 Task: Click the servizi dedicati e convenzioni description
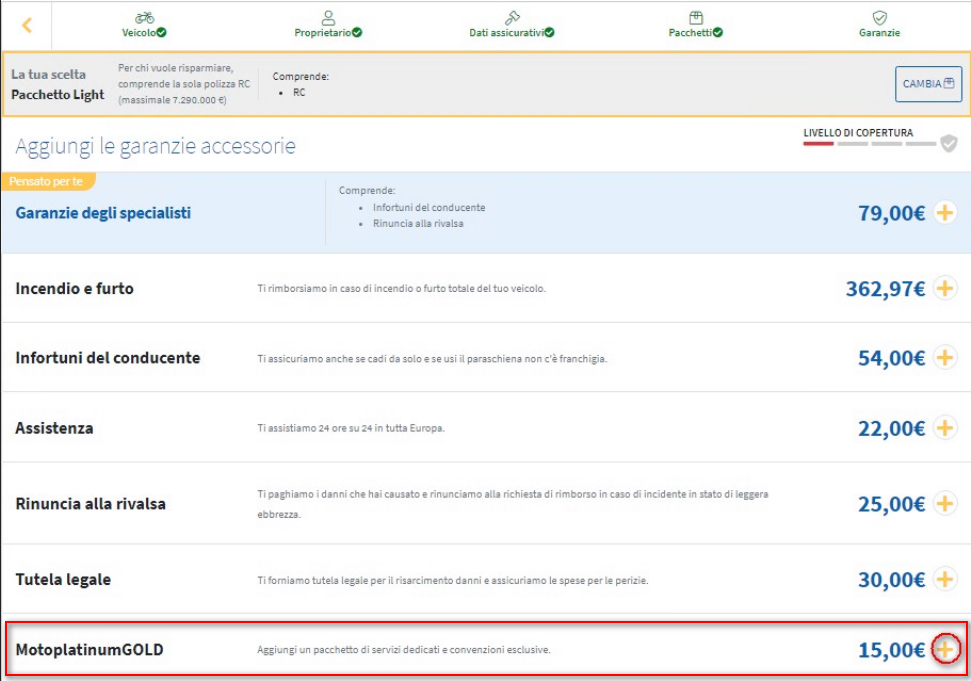(x=404, y=649)
